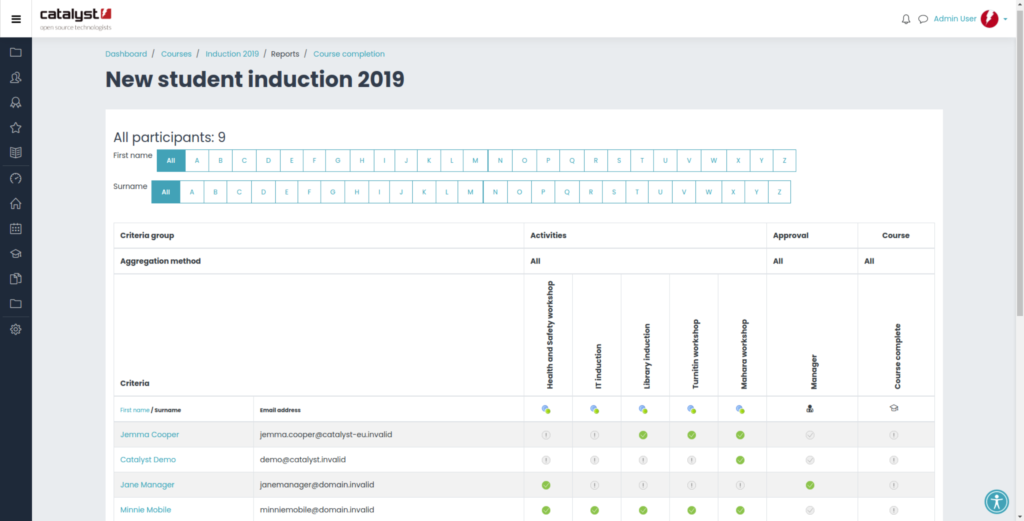Open the calendar icon in sidebar
The width and height of the screenshot is (1024, 521).
click(x=15, y=229)
